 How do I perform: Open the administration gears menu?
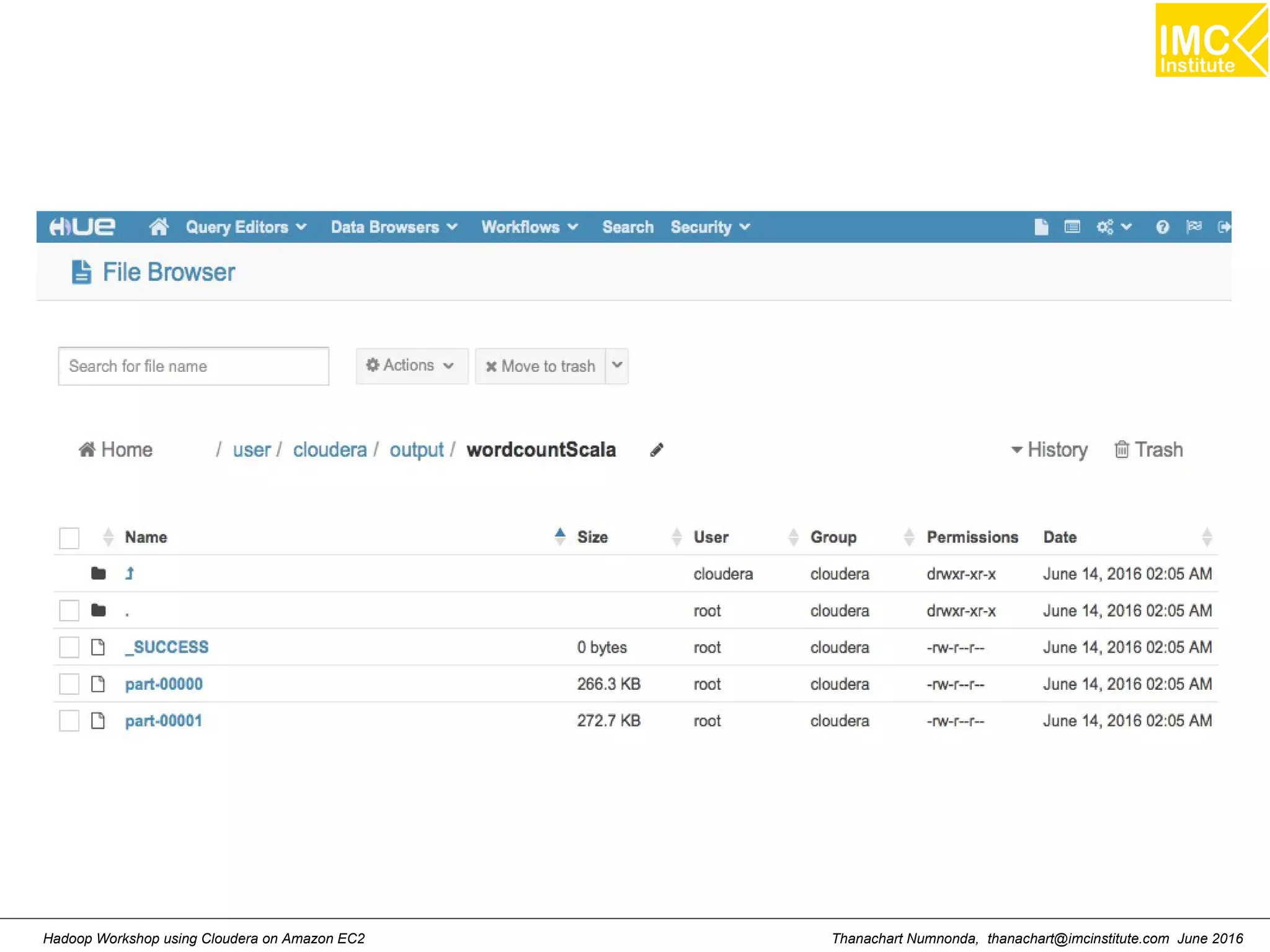pyautogui.click(x=1114, y=227)
